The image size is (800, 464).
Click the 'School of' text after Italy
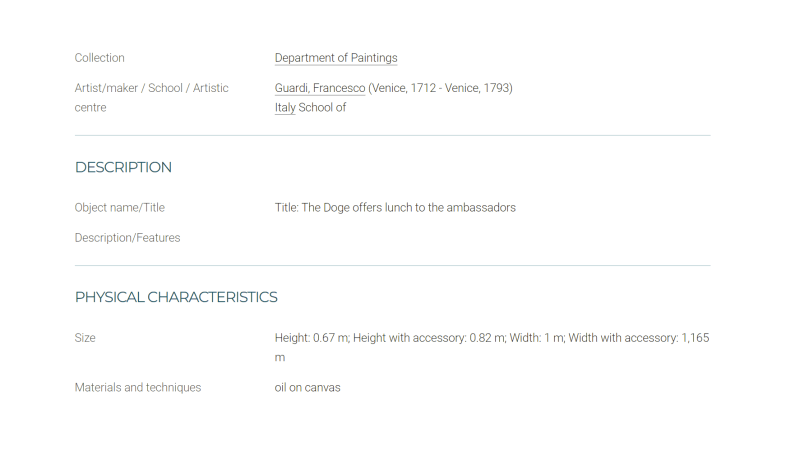[x=322, y=108]
